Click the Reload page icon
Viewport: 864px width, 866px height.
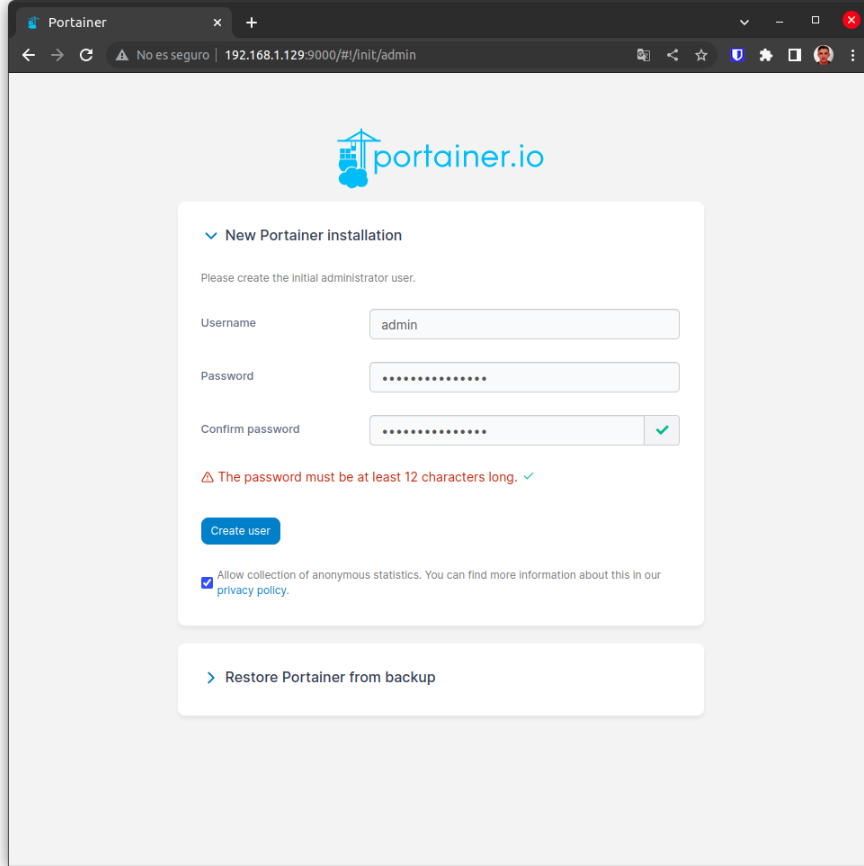click(x=86, y=55)
